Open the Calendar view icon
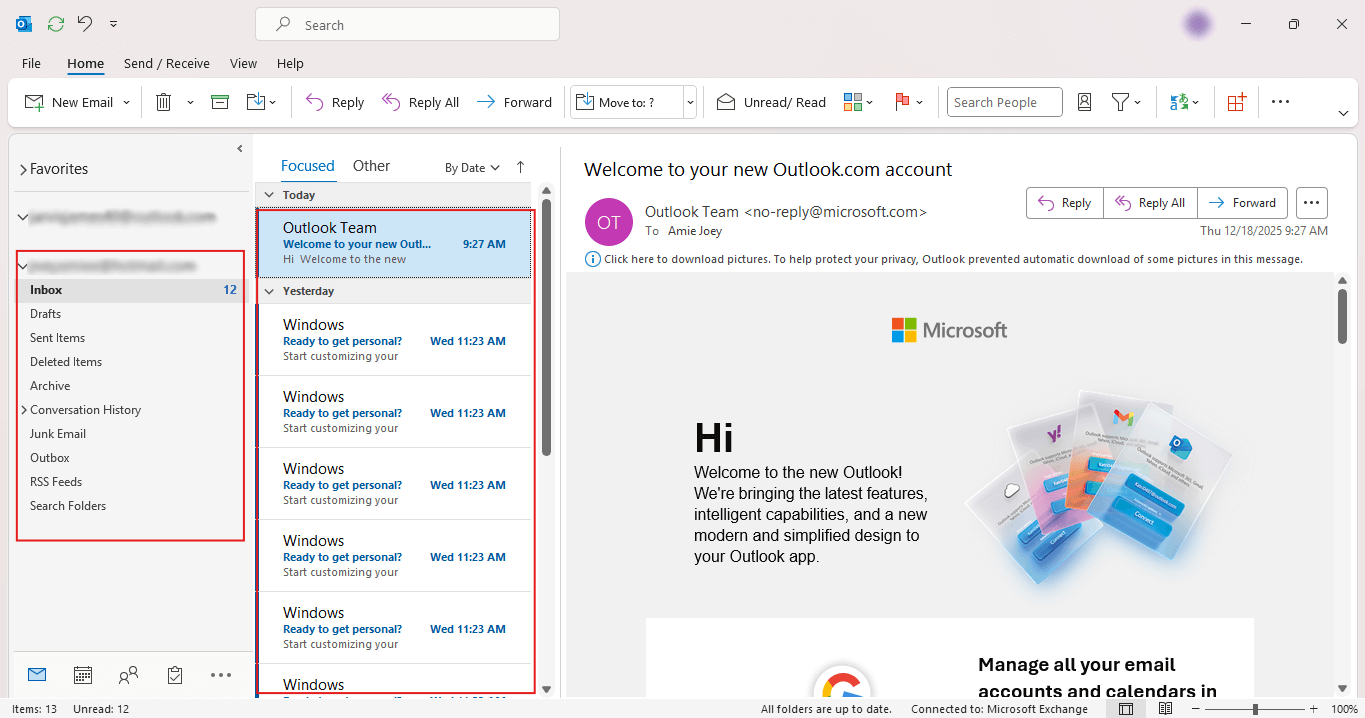 coord(83,675)
